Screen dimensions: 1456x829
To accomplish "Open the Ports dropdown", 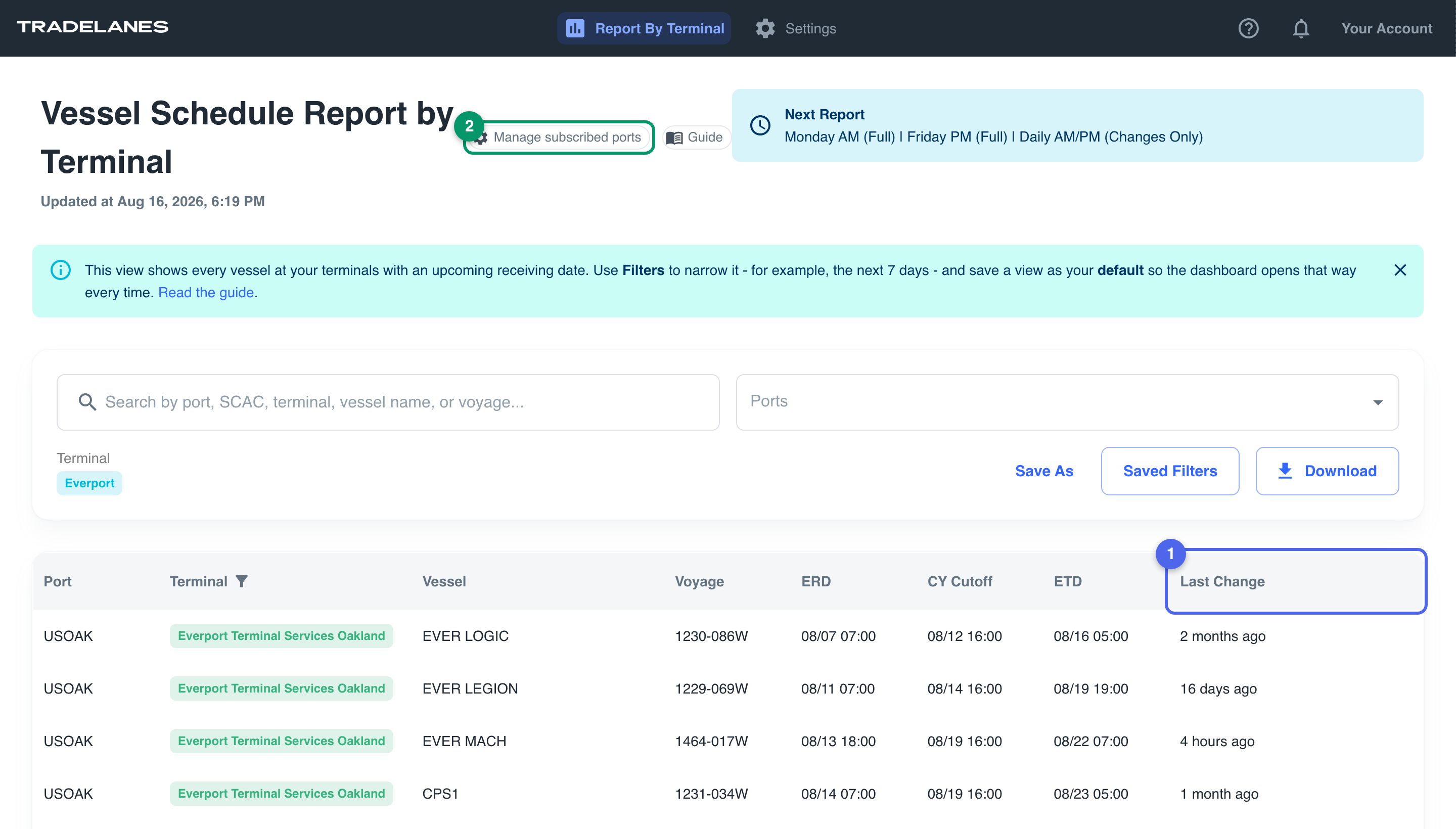I will point(1067,402).
